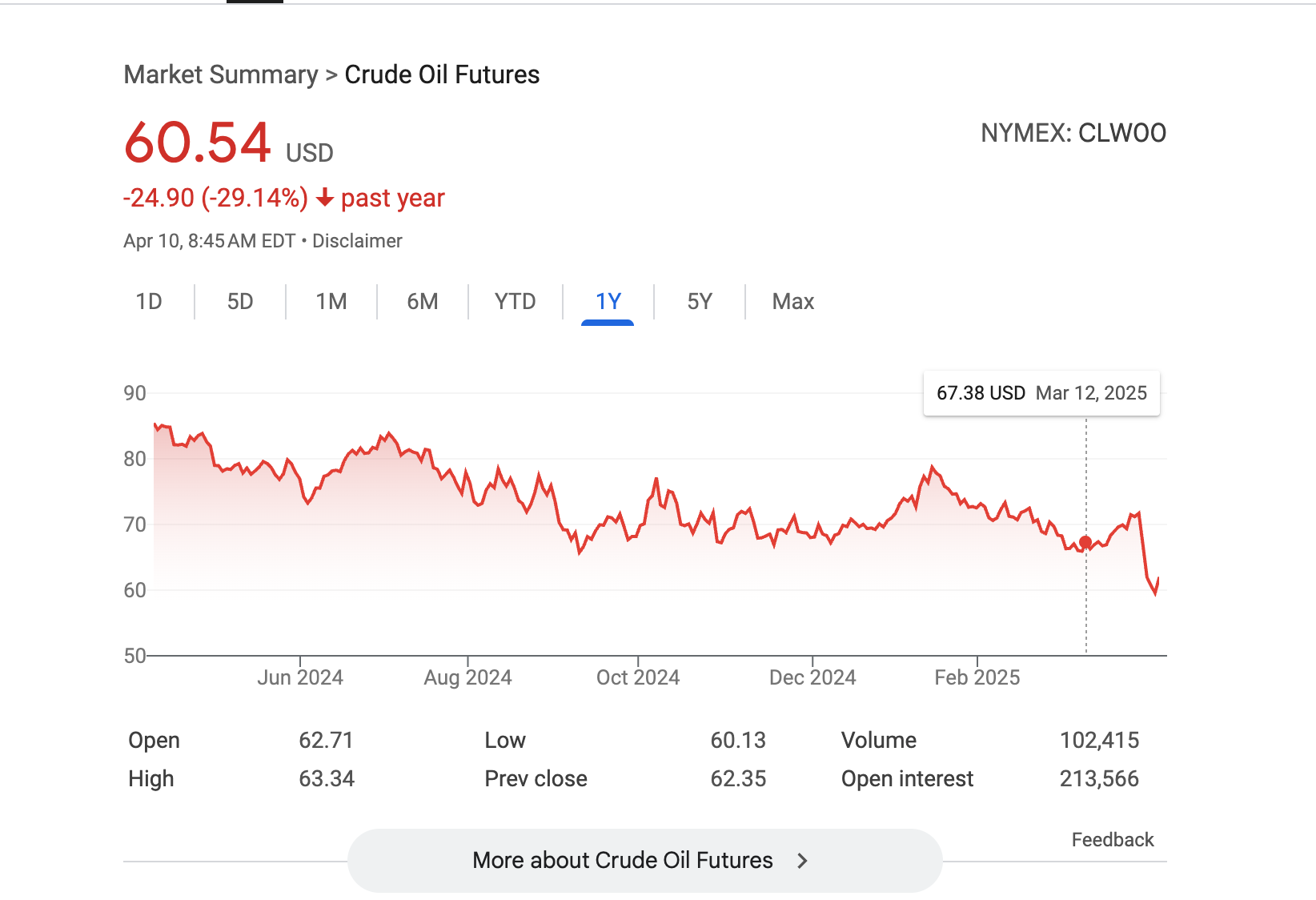Click the Oct 2024 axis label

click(x=638, y=677)
